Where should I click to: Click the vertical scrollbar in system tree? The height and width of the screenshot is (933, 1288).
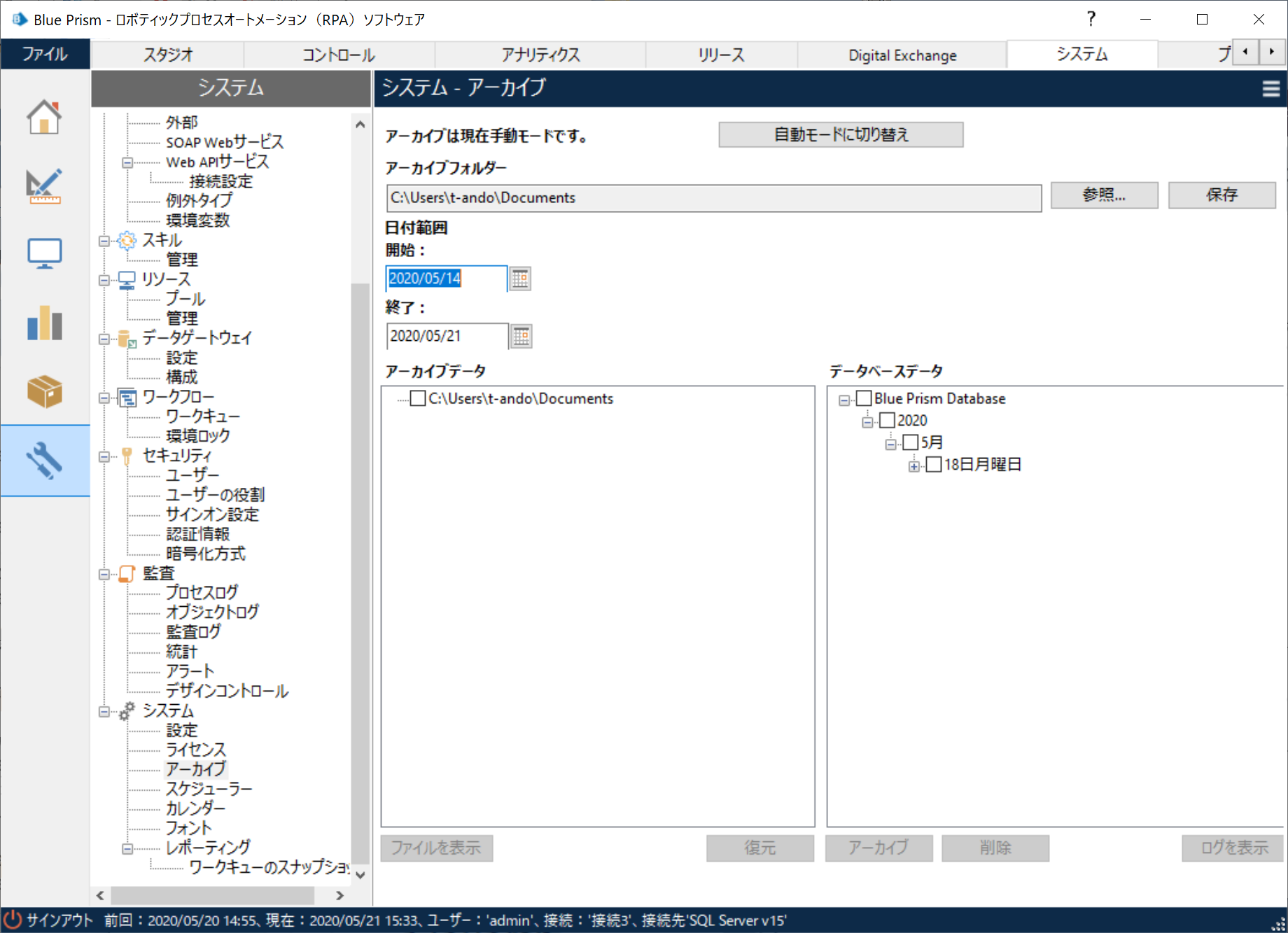[360, 573]
